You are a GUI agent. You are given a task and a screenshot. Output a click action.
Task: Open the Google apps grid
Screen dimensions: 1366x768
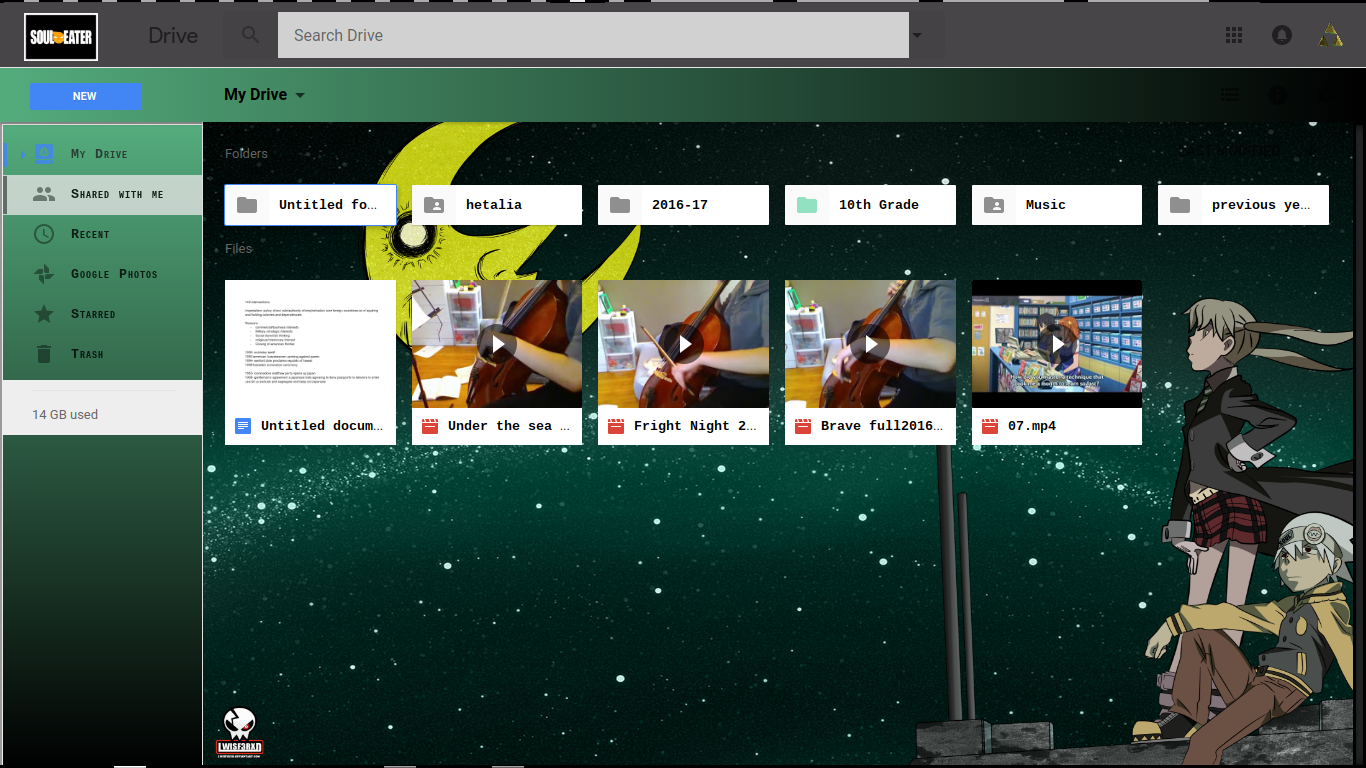tap(1234, 35)
